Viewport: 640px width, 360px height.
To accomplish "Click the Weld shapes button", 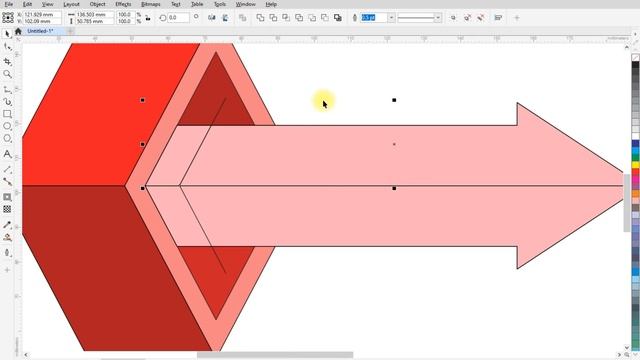I will pos(260,18).
